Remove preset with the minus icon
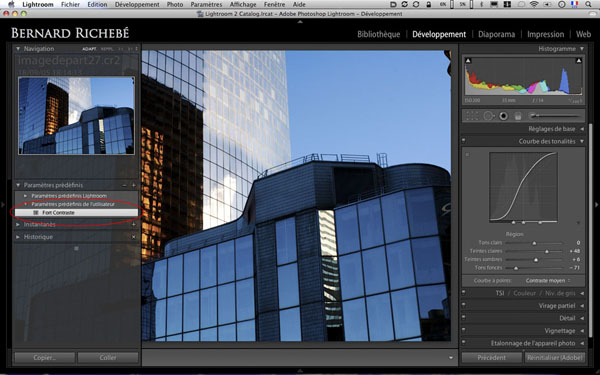 (x=124, y=185)
